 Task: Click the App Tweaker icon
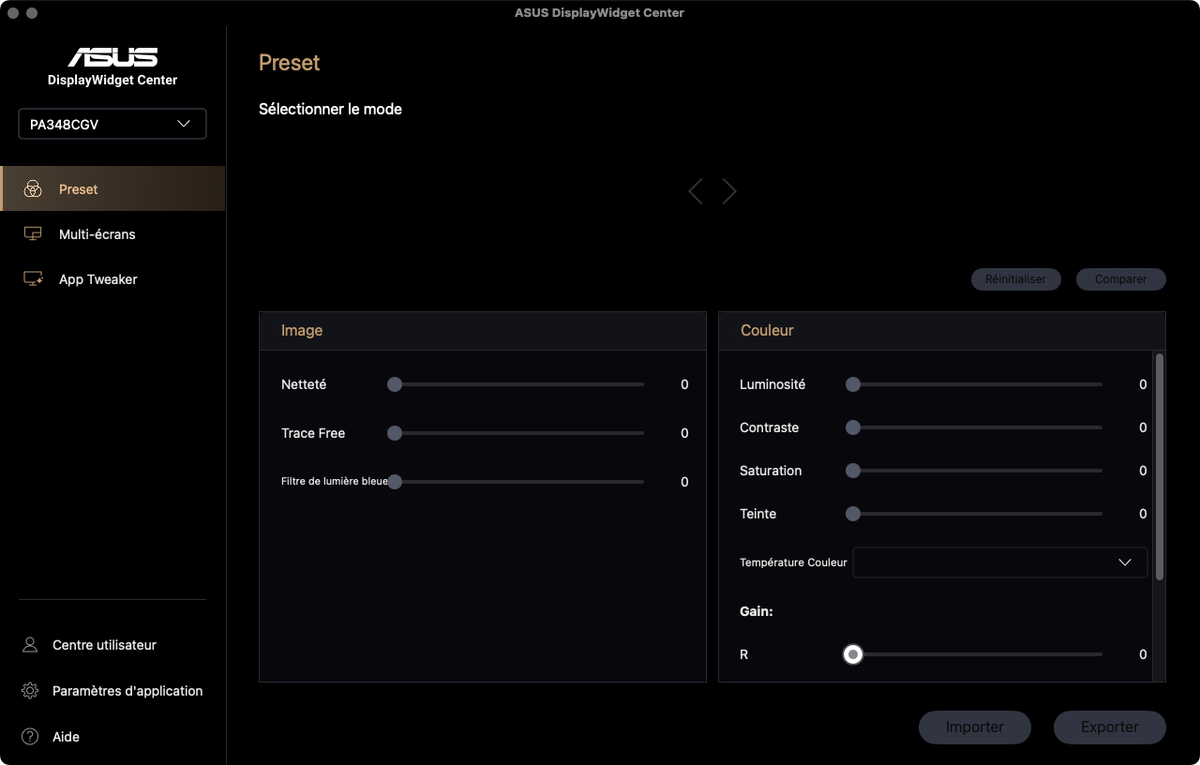point(33,279)
